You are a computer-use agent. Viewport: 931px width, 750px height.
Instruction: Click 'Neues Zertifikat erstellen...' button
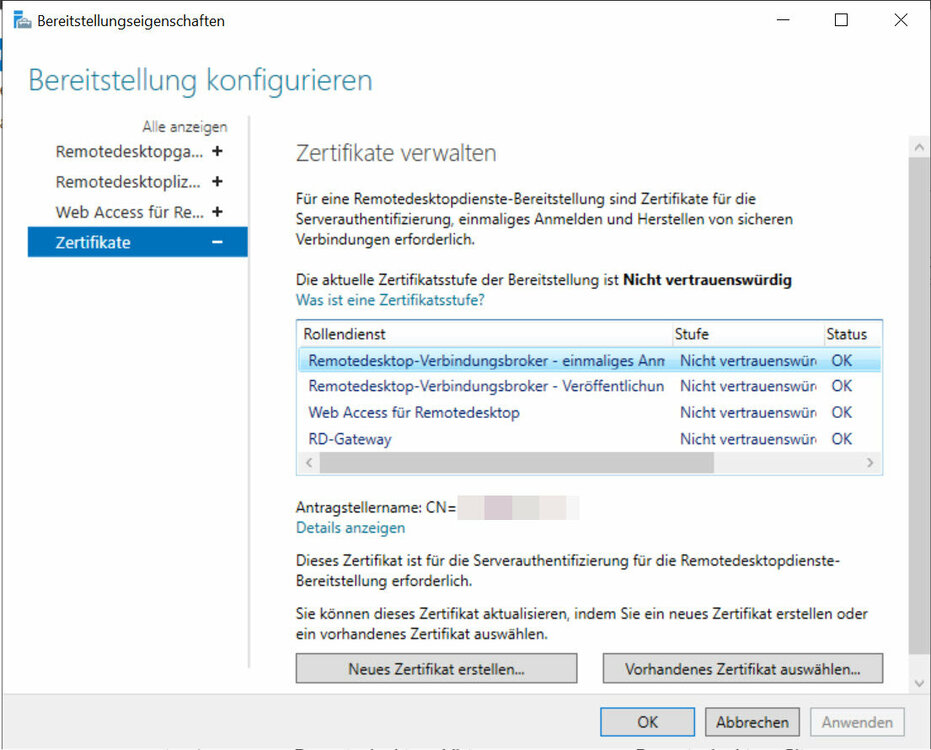[436, 669]
